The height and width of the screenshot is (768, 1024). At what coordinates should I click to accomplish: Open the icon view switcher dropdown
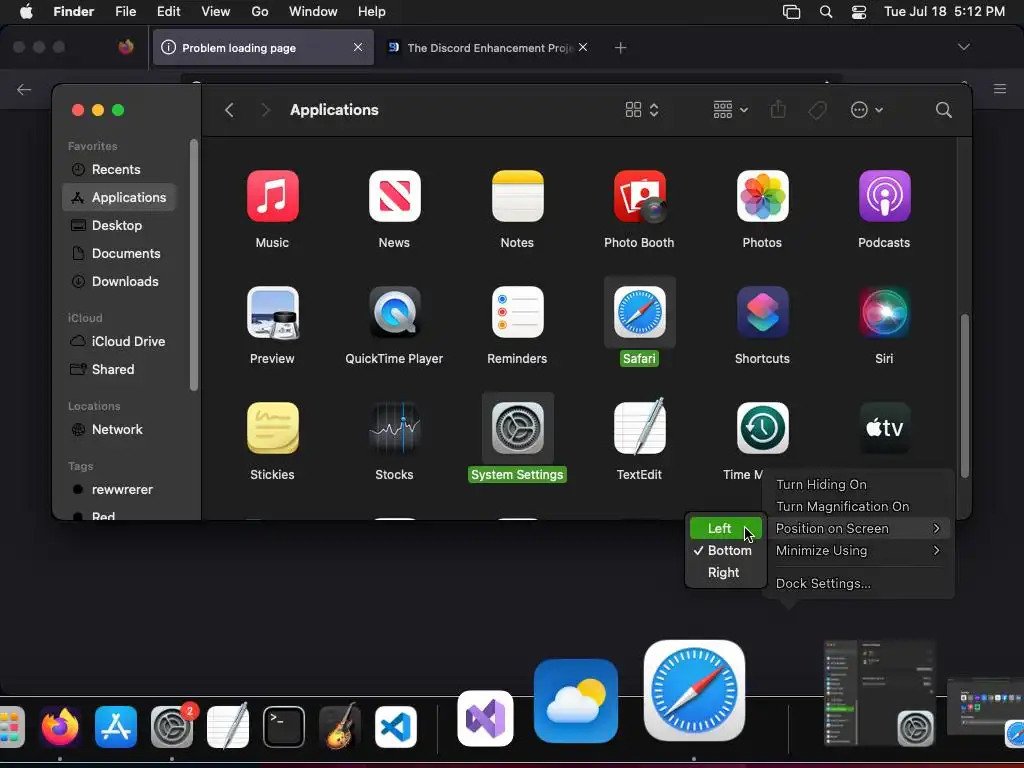642,110
